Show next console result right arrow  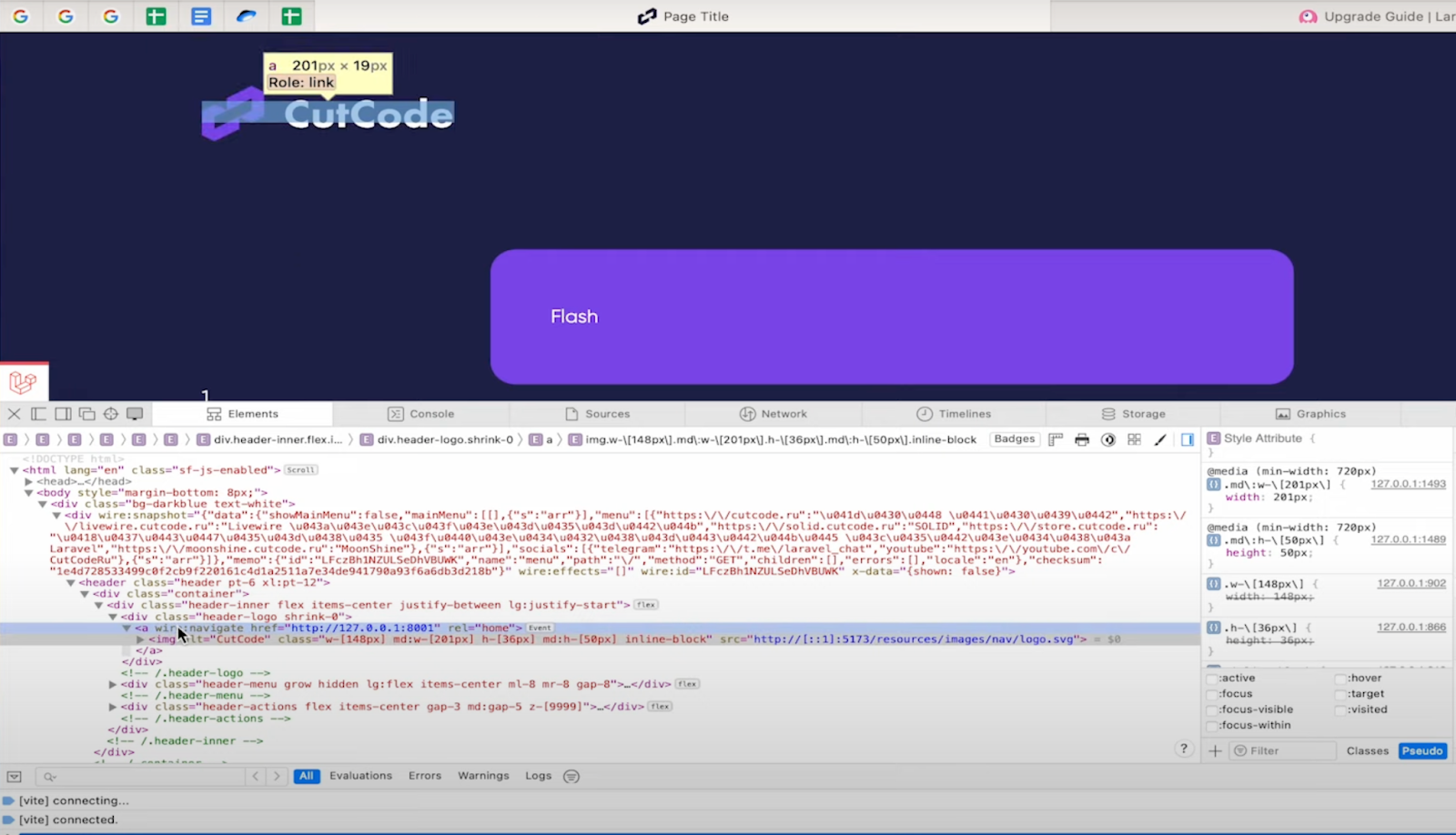coord(277,776)
